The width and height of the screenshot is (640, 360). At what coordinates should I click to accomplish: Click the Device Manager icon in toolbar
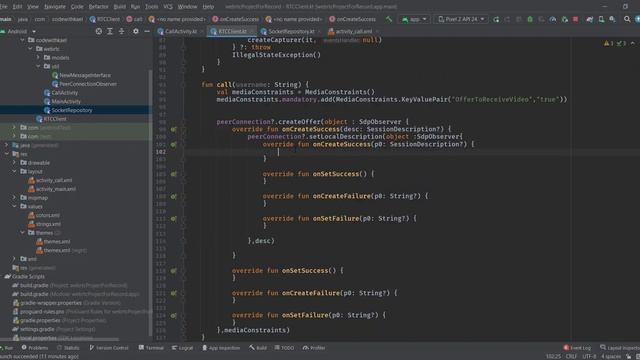coord(601,19)
